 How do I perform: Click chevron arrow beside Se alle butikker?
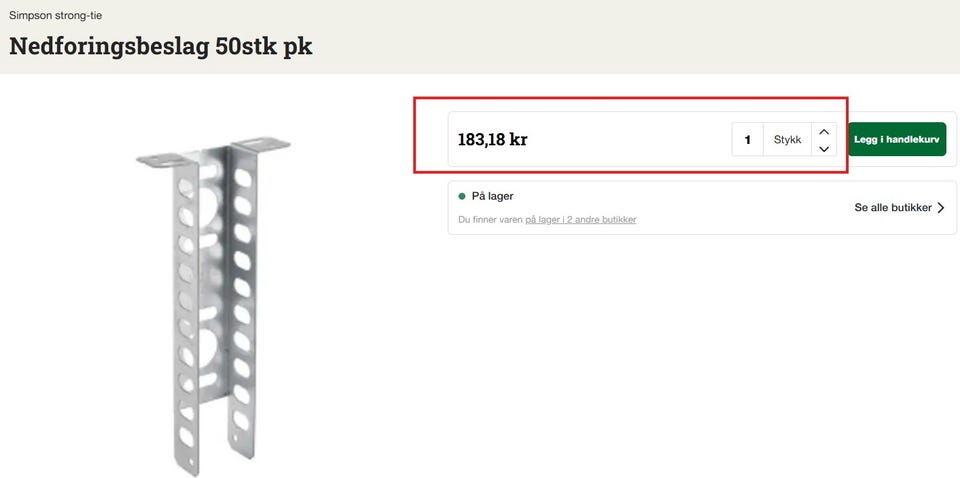coord(941,207)
